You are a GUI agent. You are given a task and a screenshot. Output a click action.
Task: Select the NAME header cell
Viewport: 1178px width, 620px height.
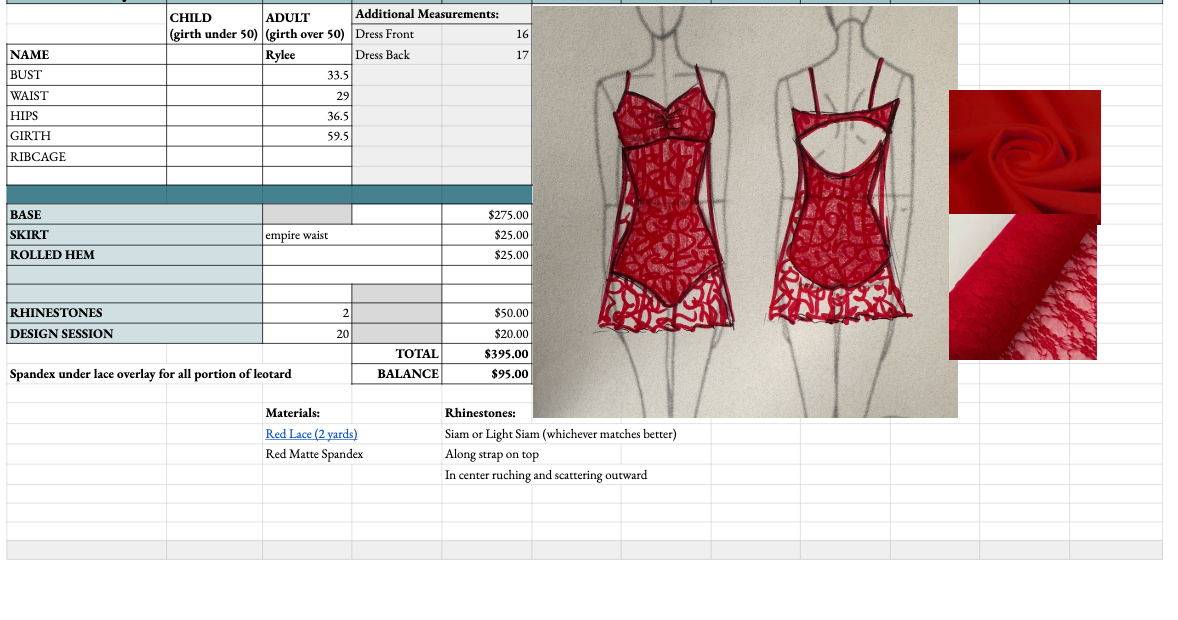pos(86,55)
